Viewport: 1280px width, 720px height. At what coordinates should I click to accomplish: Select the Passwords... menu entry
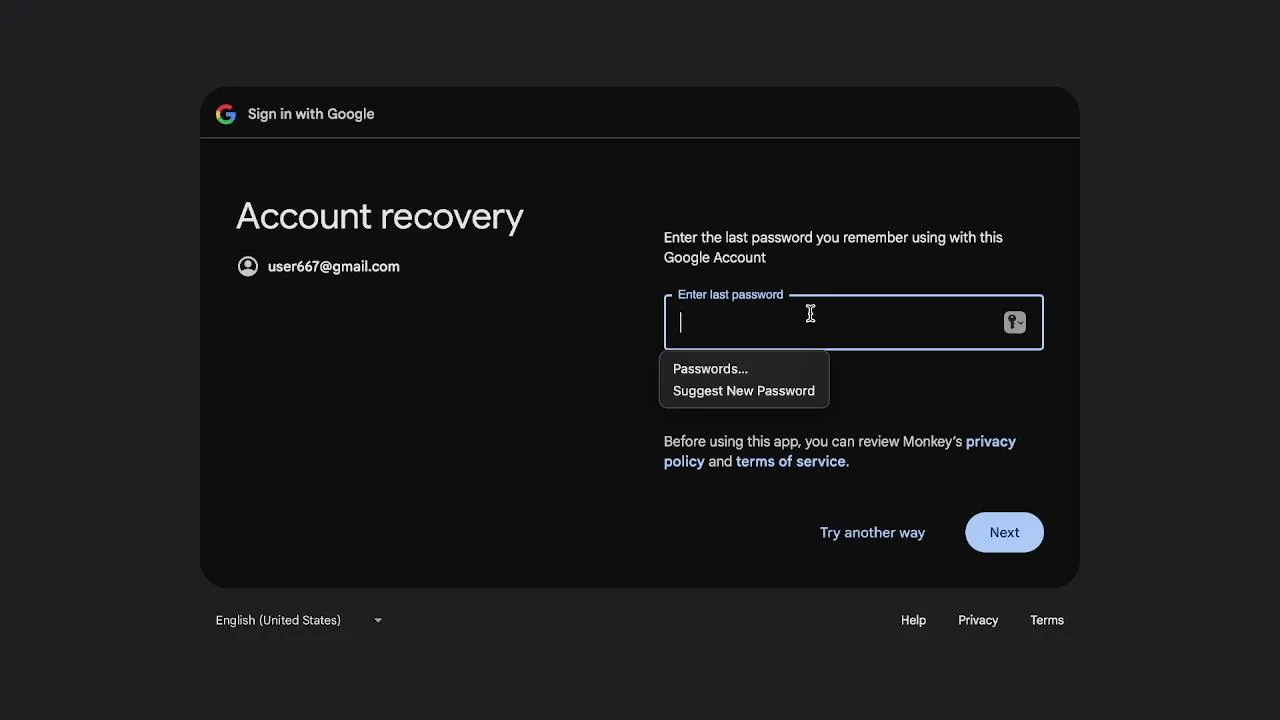744,369
